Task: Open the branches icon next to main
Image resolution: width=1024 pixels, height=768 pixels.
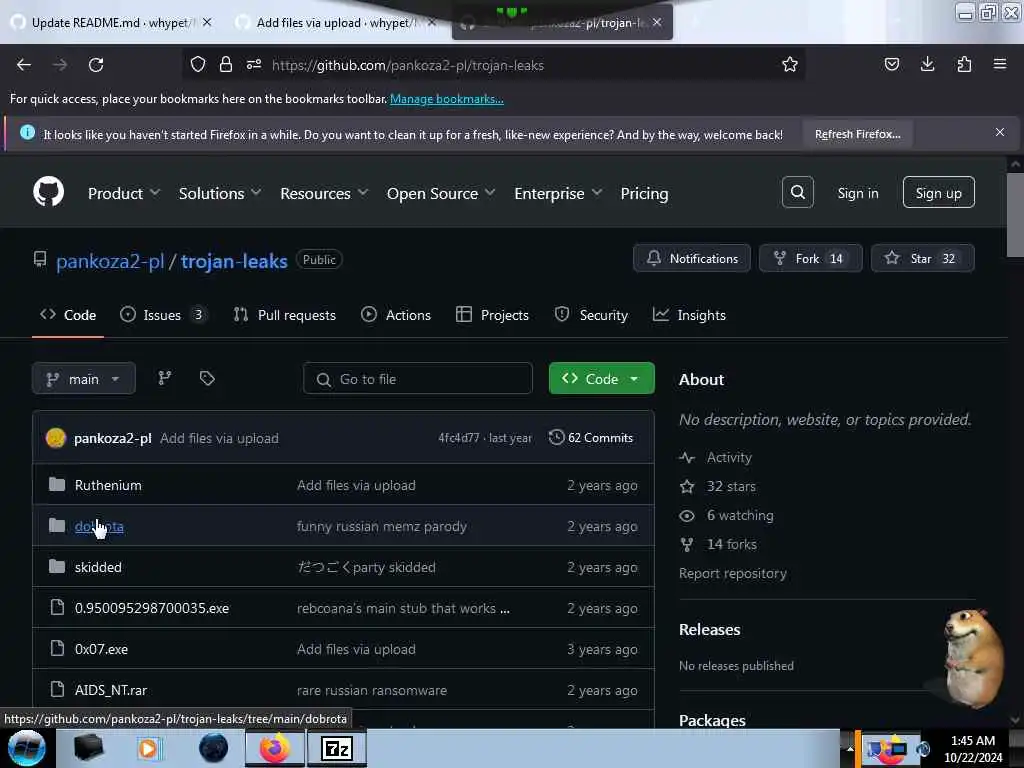Action: [165, 378]
